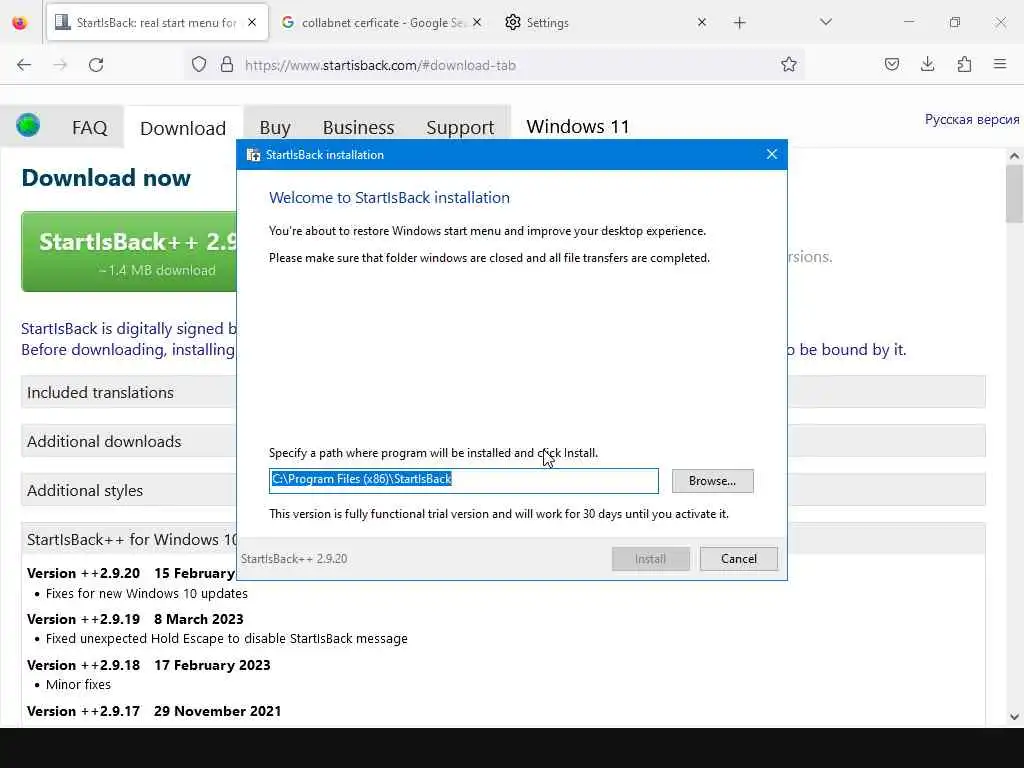
Task: Click the StartIsBack++ 2.9.20 version label
Action: pos(294,559)
